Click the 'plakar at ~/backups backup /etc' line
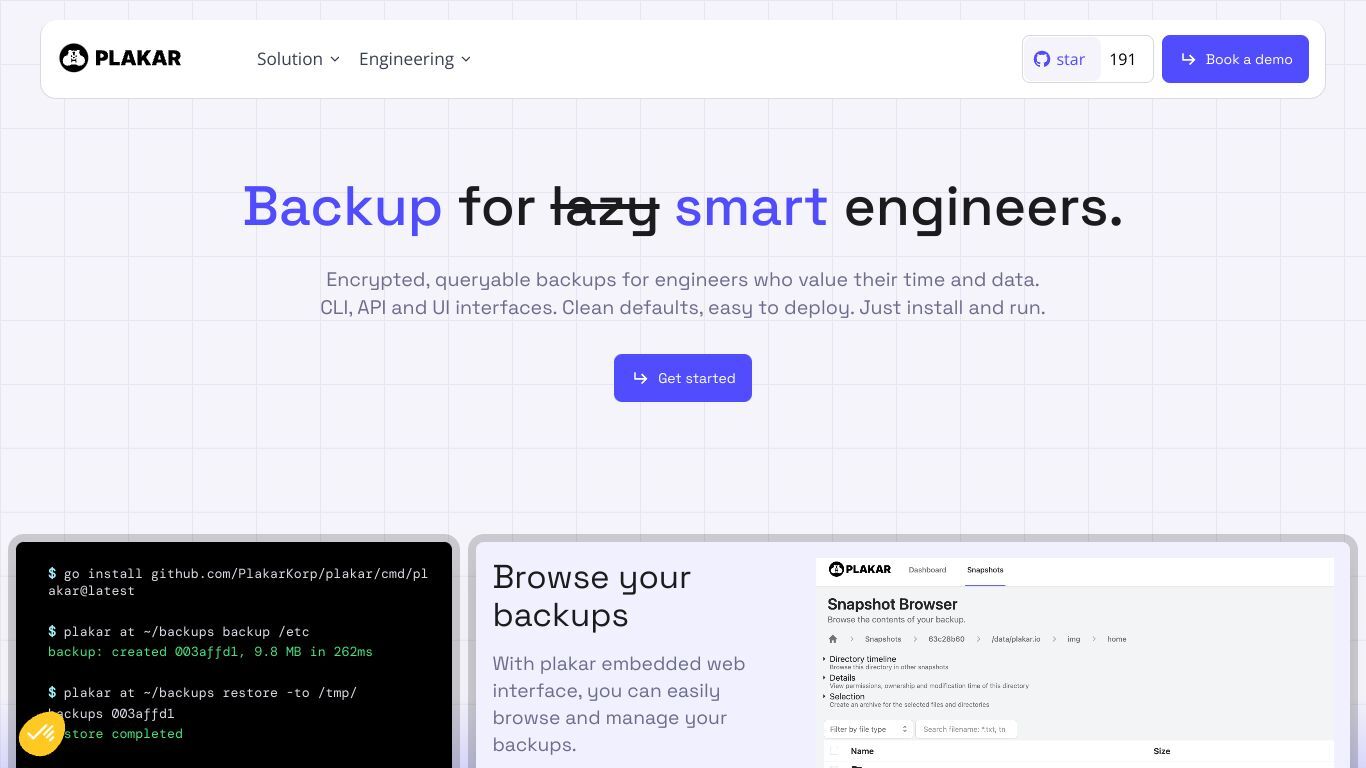This screenshot has height=768, width=1366. [179, 632]
